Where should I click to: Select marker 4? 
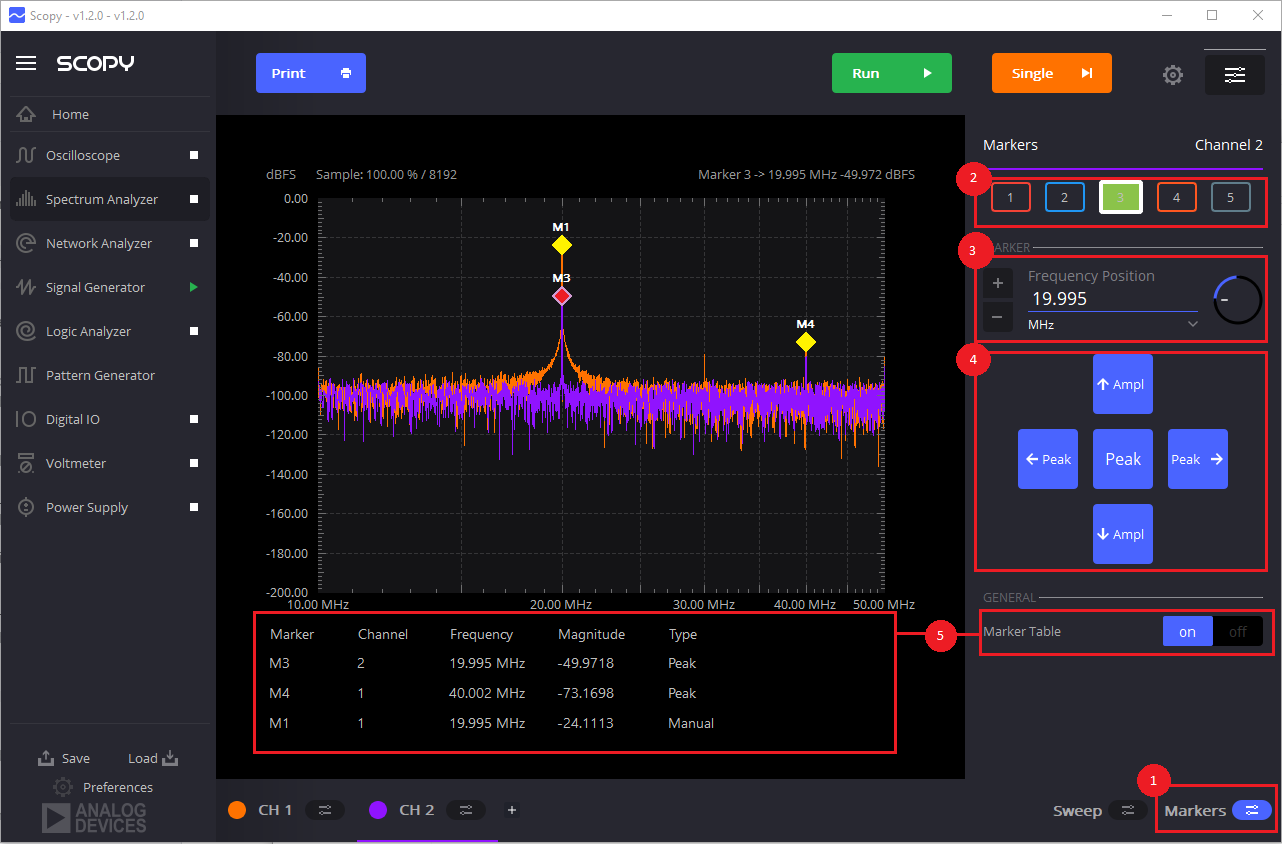click(1177, 197)
